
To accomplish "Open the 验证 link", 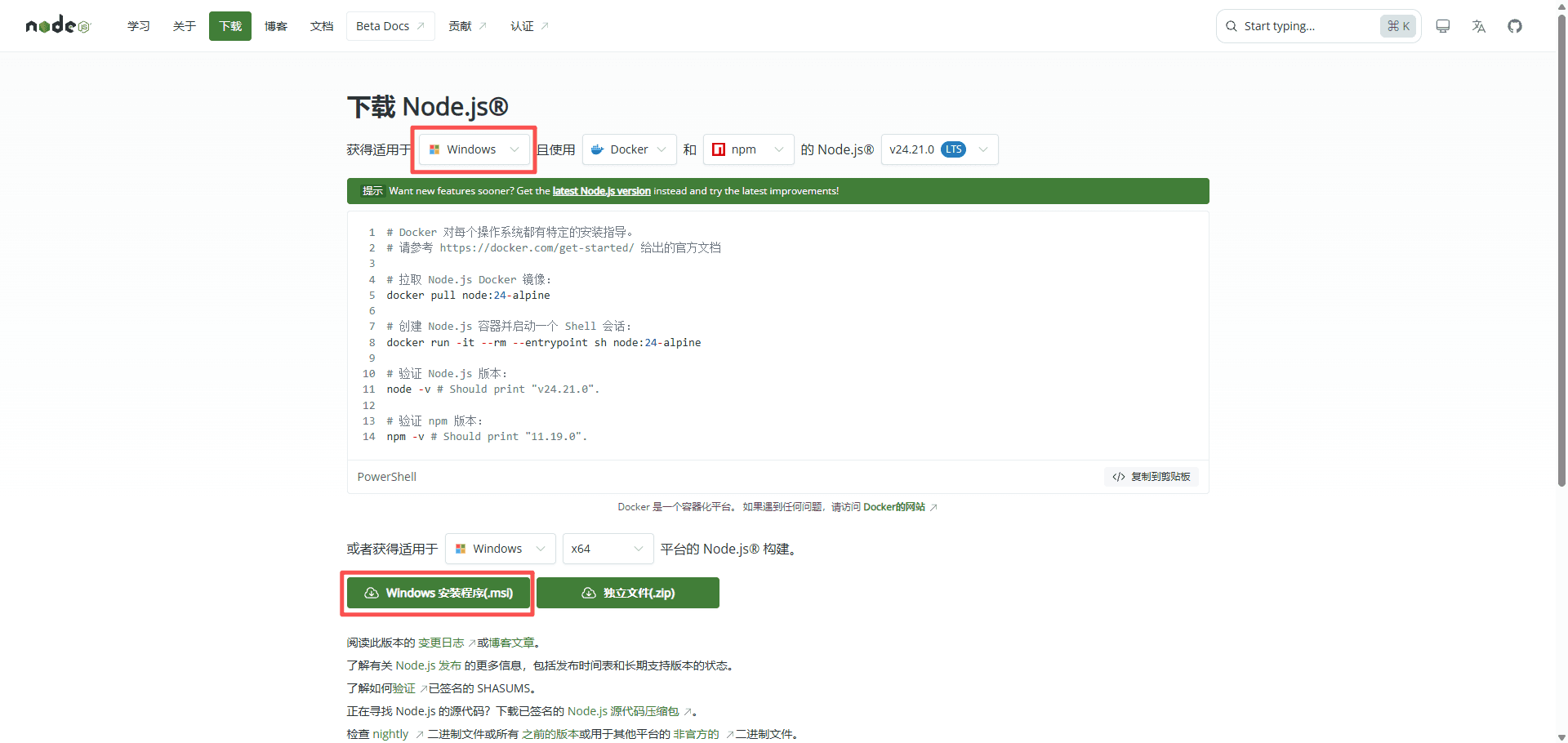I will [404, 688].
